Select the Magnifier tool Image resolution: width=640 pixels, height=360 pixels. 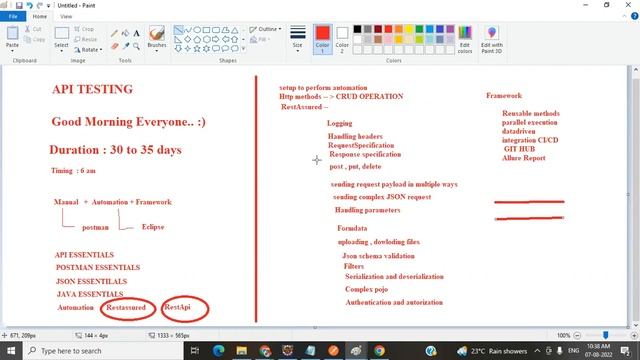(x=136, y=46)
